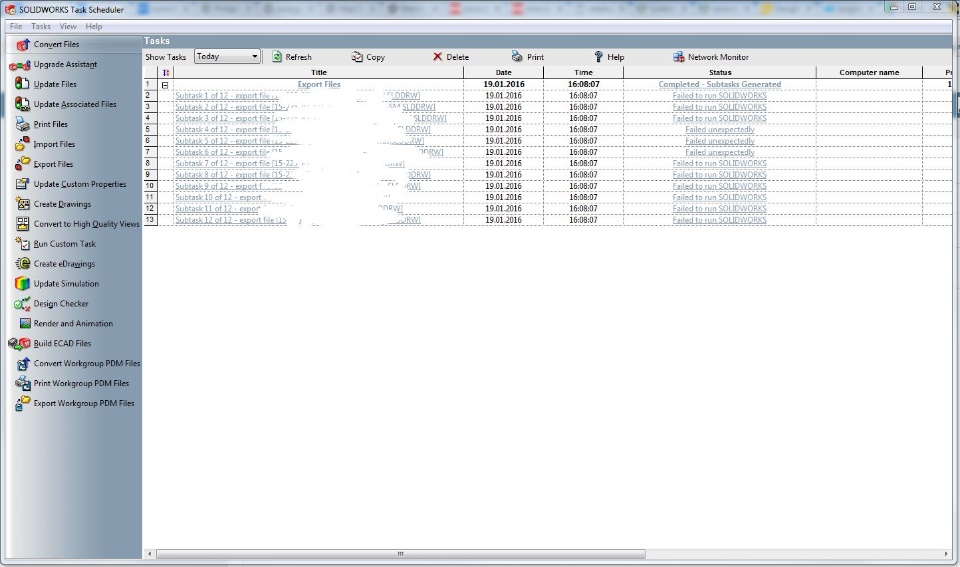Viewport: 960px width, 567px height.
Task: Select the Update Files icon
Action: (22, 84)
